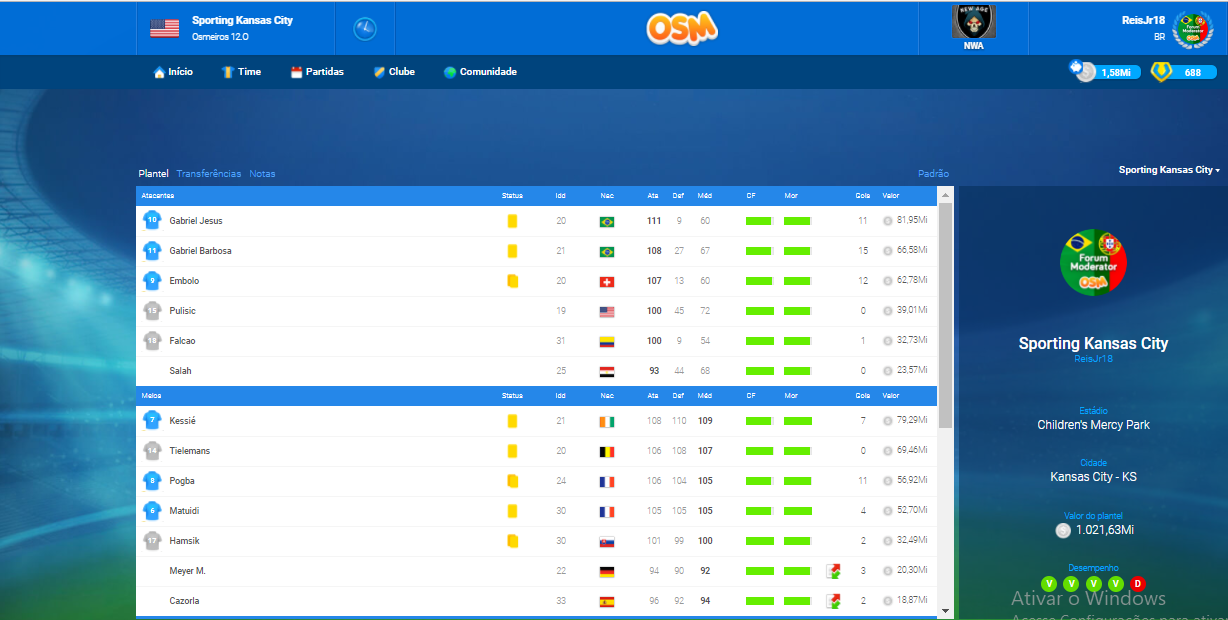Click Pogba's green fitness bar
This screenshot has height=620, width=1228.
pos(760,481)
